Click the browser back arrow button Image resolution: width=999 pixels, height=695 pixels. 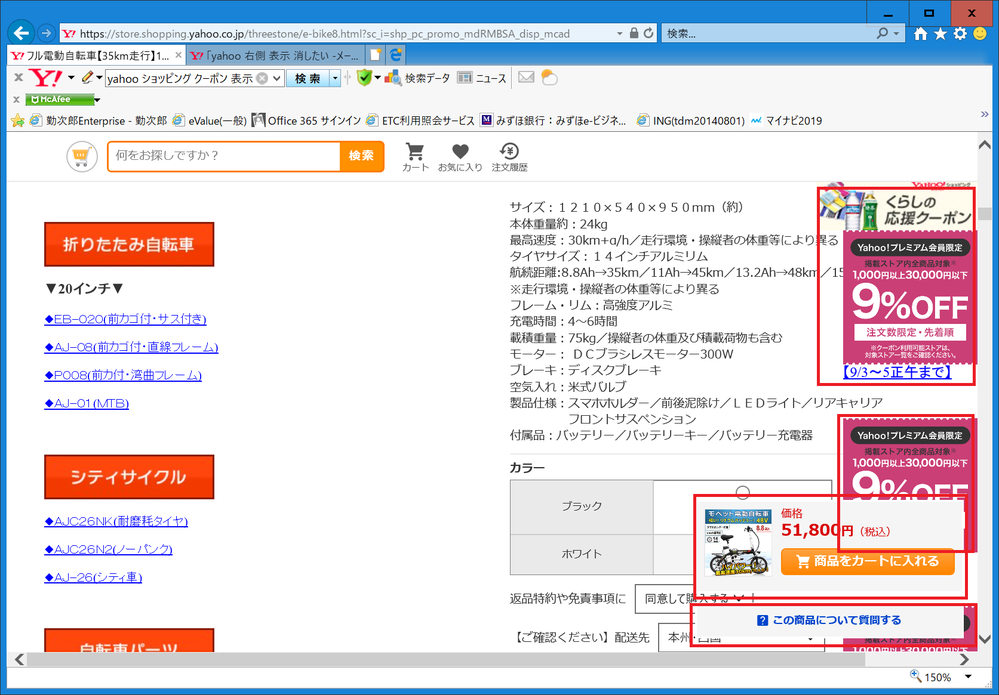[x=22, y=33]
